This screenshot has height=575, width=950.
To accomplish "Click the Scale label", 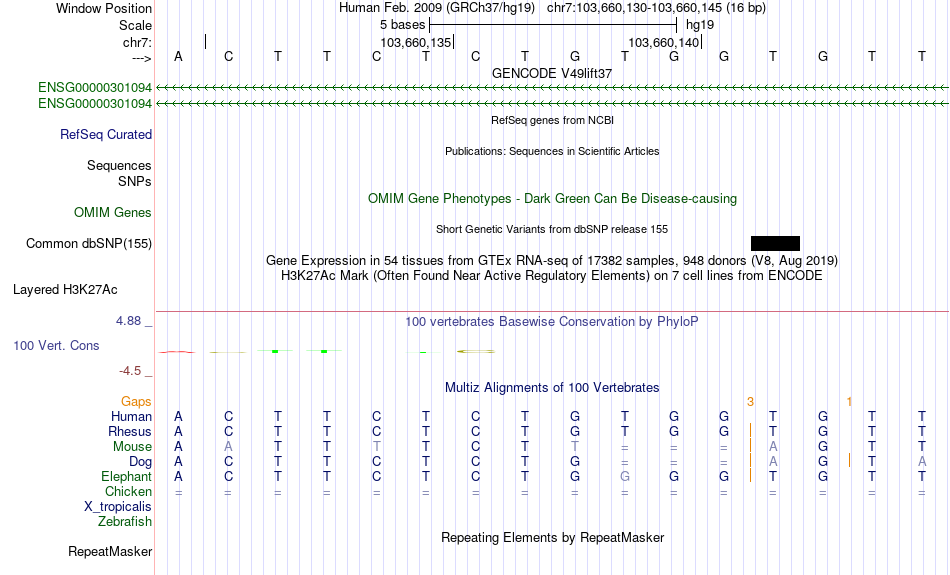I will (x=135, y=25).
